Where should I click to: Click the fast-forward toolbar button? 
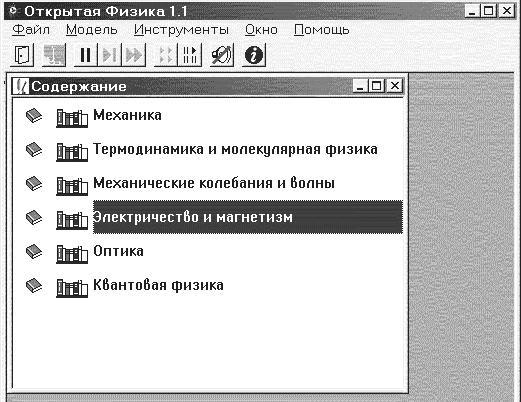point(134,55)
